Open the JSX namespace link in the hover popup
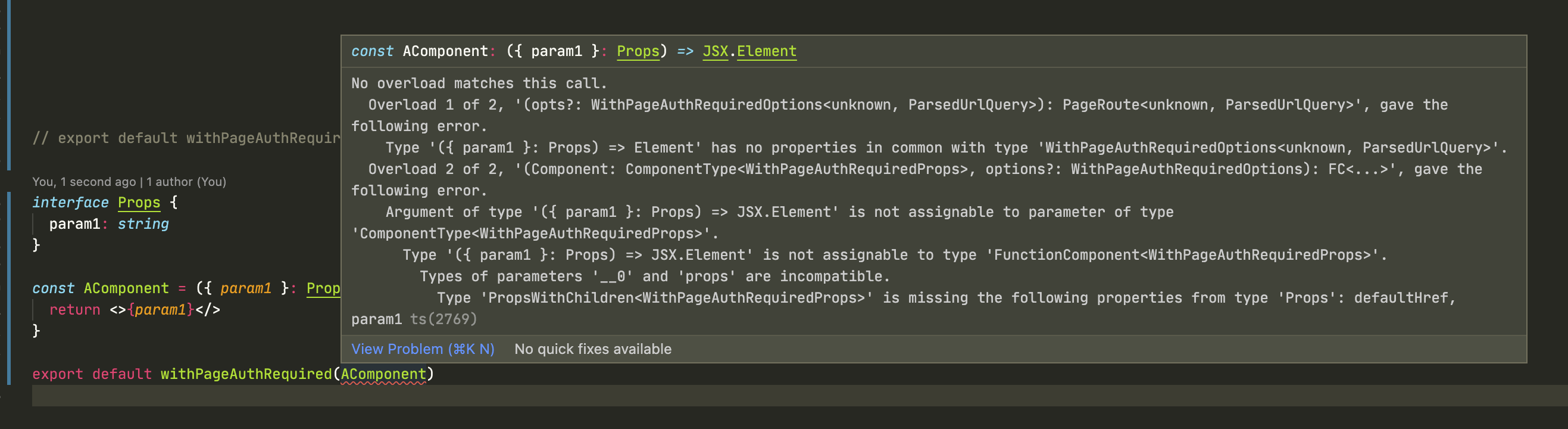The width and height of the screenshot is (1568, 429). (x=717, y=51)
